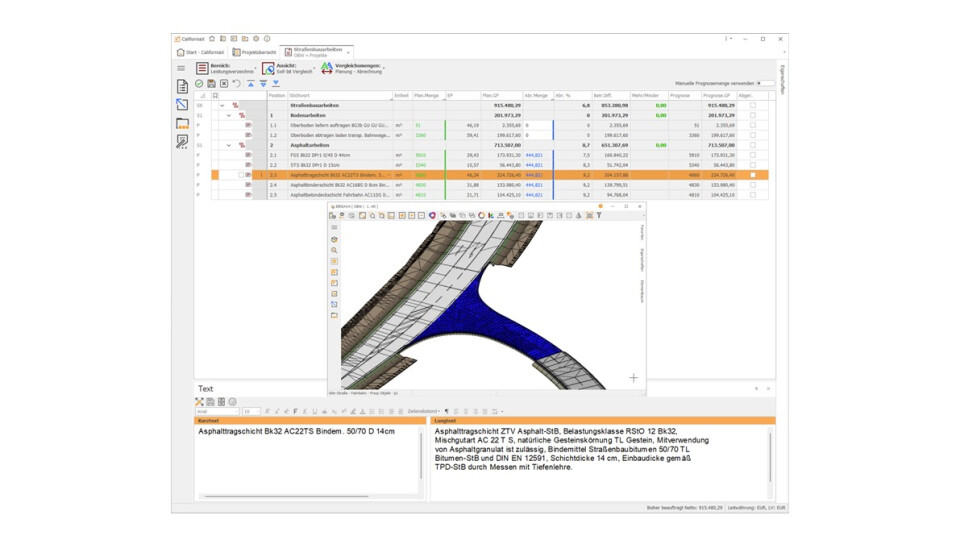This screenshot has width=960, height=540.
Task: Check Abger. box for Bodenarbeiten row
Action: (x=753, y=115)
